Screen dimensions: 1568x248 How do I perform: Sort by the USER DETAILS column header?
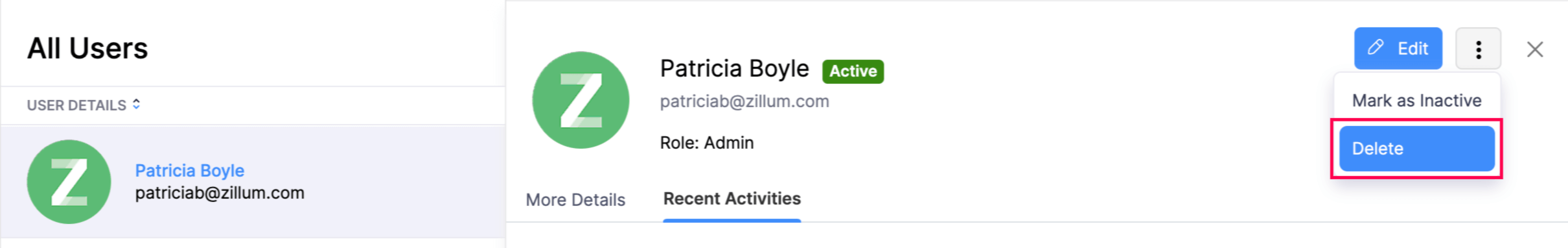[x=76, y=105]
